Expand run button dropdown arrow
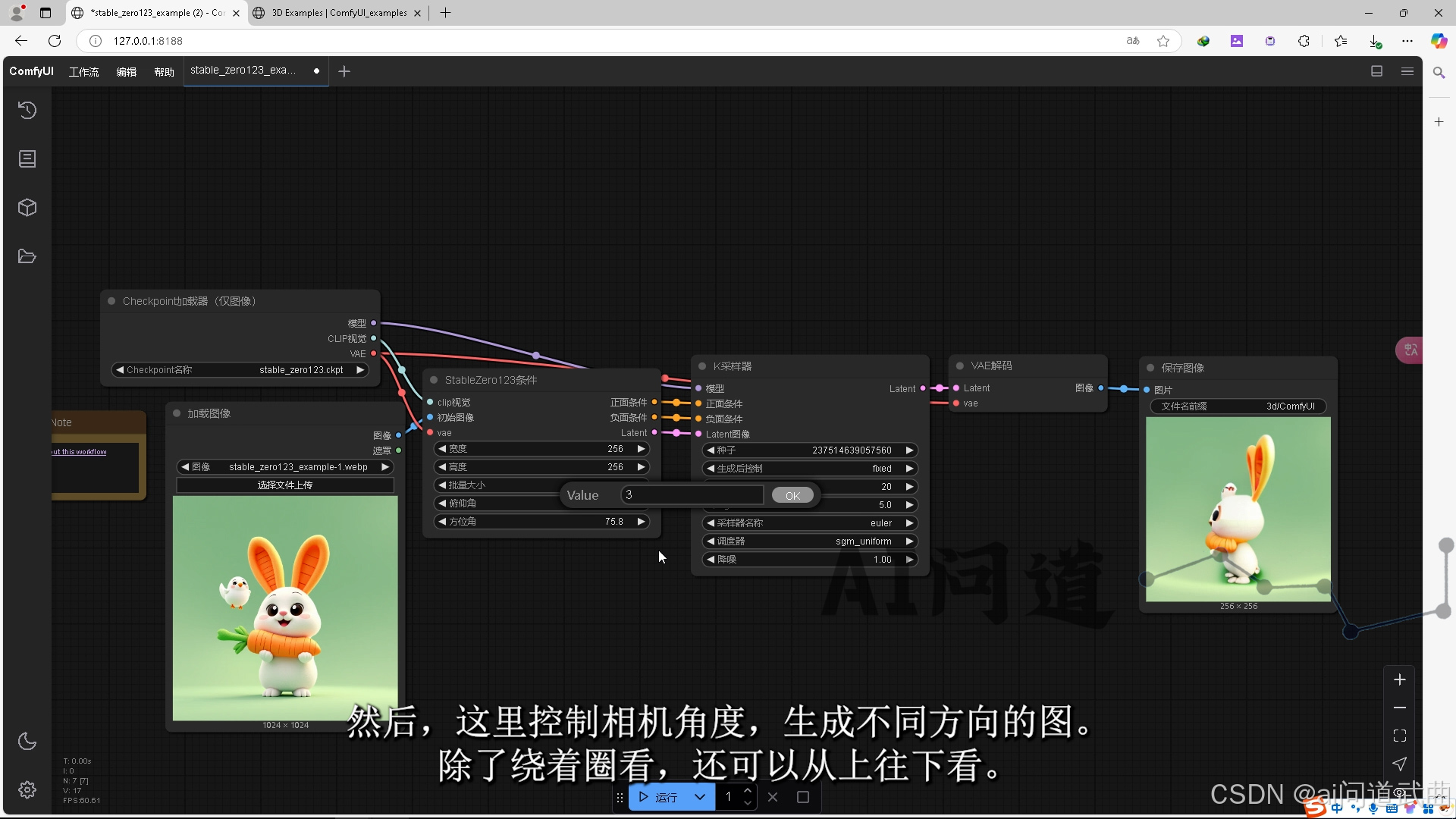Viewport: 1456px width, 819px height. pyautogui.click(x=700, y=797)
